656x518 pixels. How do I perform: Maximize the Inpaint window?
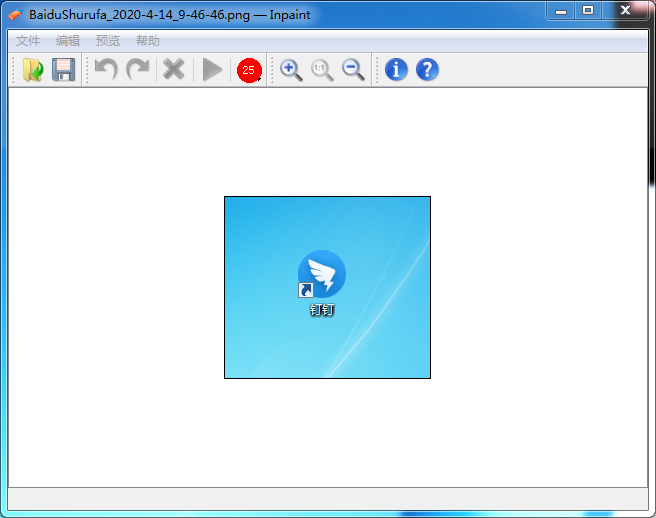pos(588,10)
